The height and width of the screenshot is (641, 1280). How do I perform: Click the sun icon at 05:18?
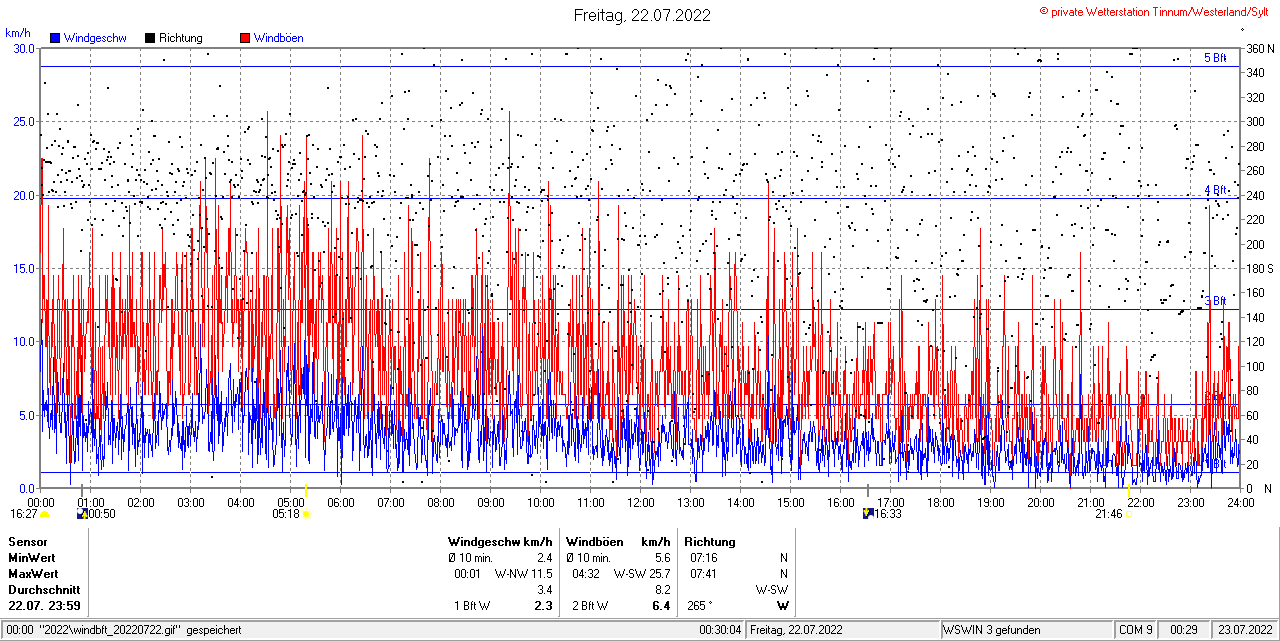(x=307, y=514)
